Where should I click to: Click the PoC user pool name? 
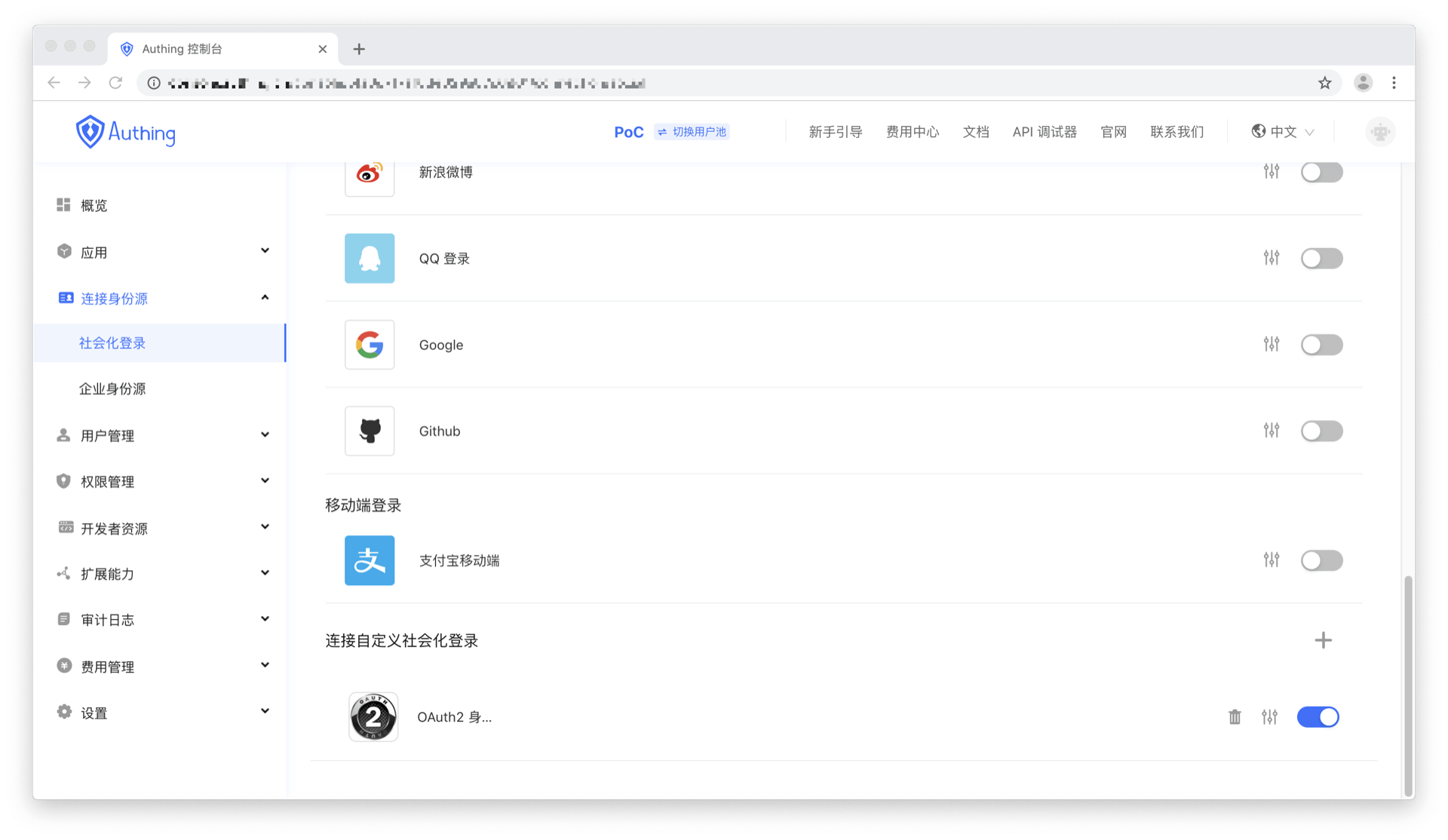click(629, 132)
